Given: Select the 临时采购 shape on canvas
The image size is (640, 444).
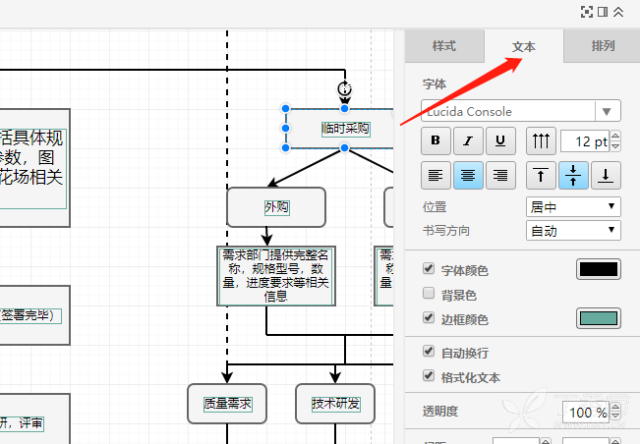Looking at the screenshot, I should [340, 129].
